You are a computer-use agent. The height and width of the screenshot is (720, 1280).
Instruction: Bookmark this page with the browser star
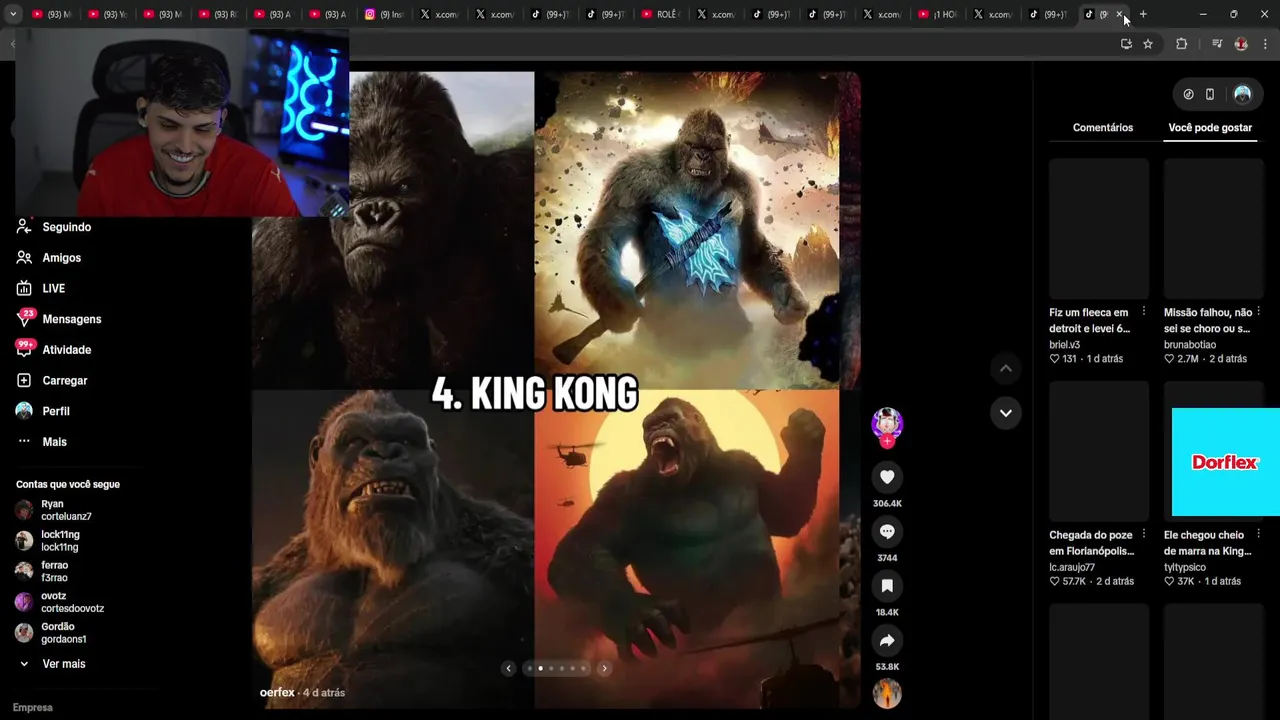click(x=1148, y=44)
